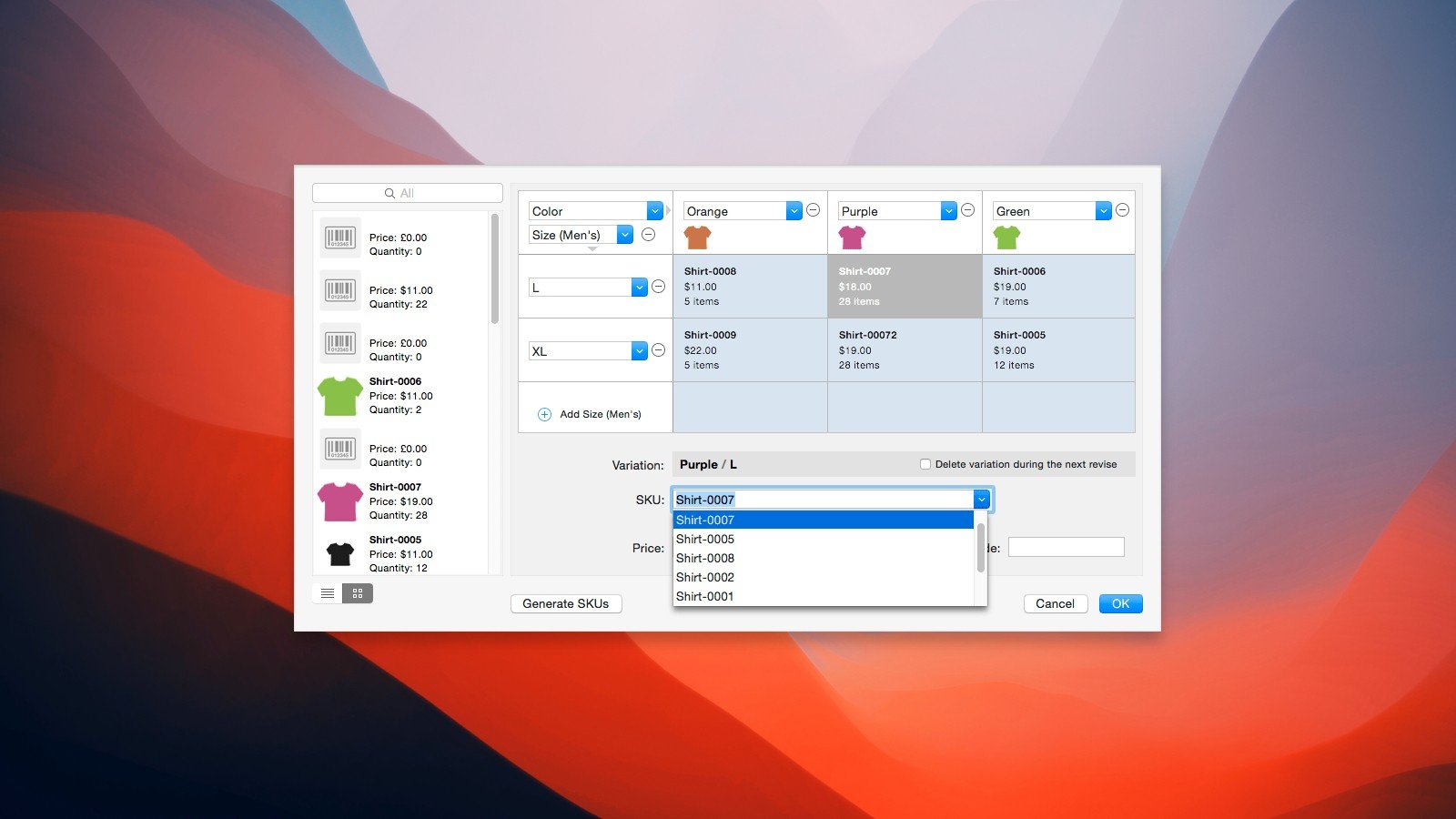Image resolution: width=1456 pixels, height=819 pixels.
Task: Switch to grid view in sidebar
Action: (x=358, y=593)
